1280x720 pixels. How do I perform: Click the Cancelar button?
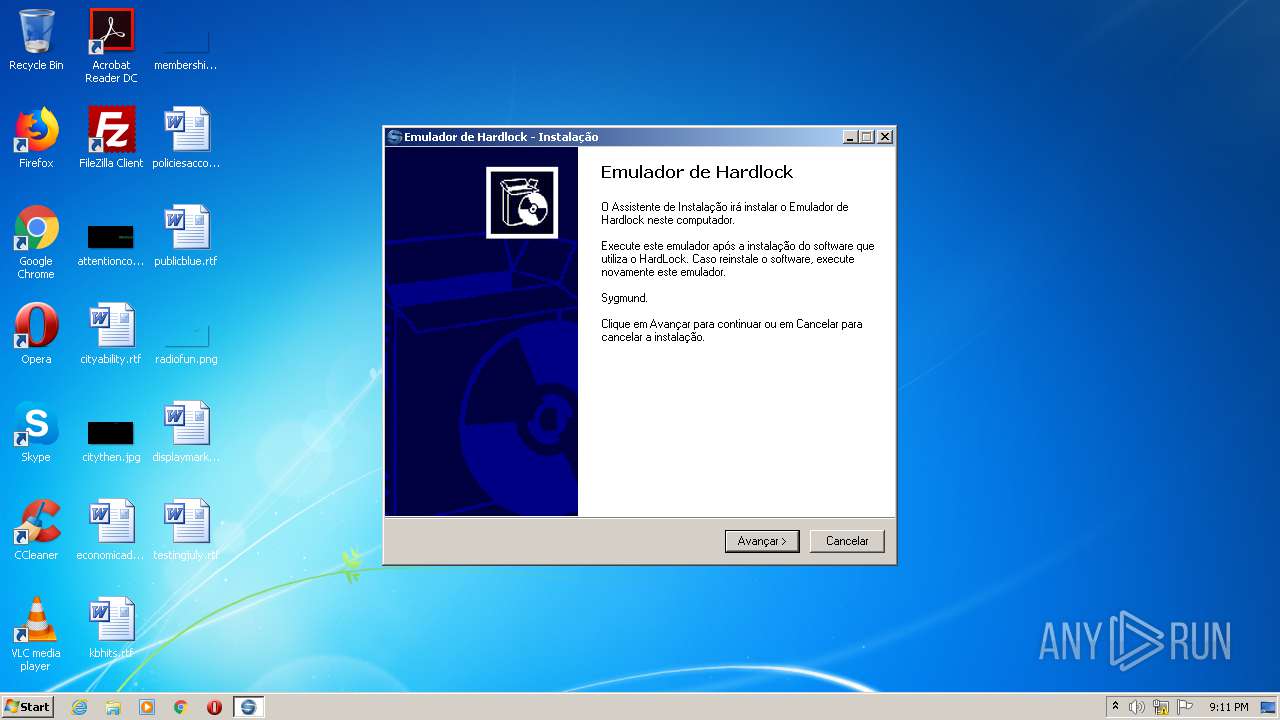point(847,541)
